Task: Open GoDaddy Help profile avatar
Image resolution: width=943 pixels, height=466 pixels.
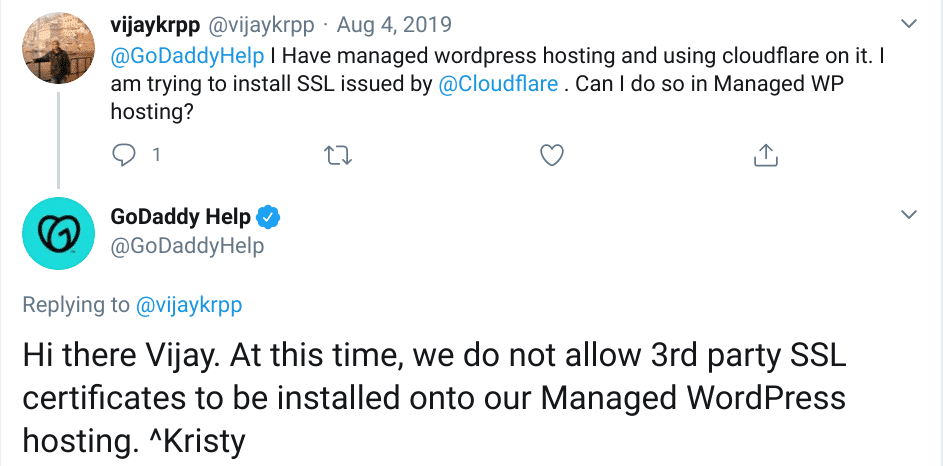Action: click(x=57, y=233)
